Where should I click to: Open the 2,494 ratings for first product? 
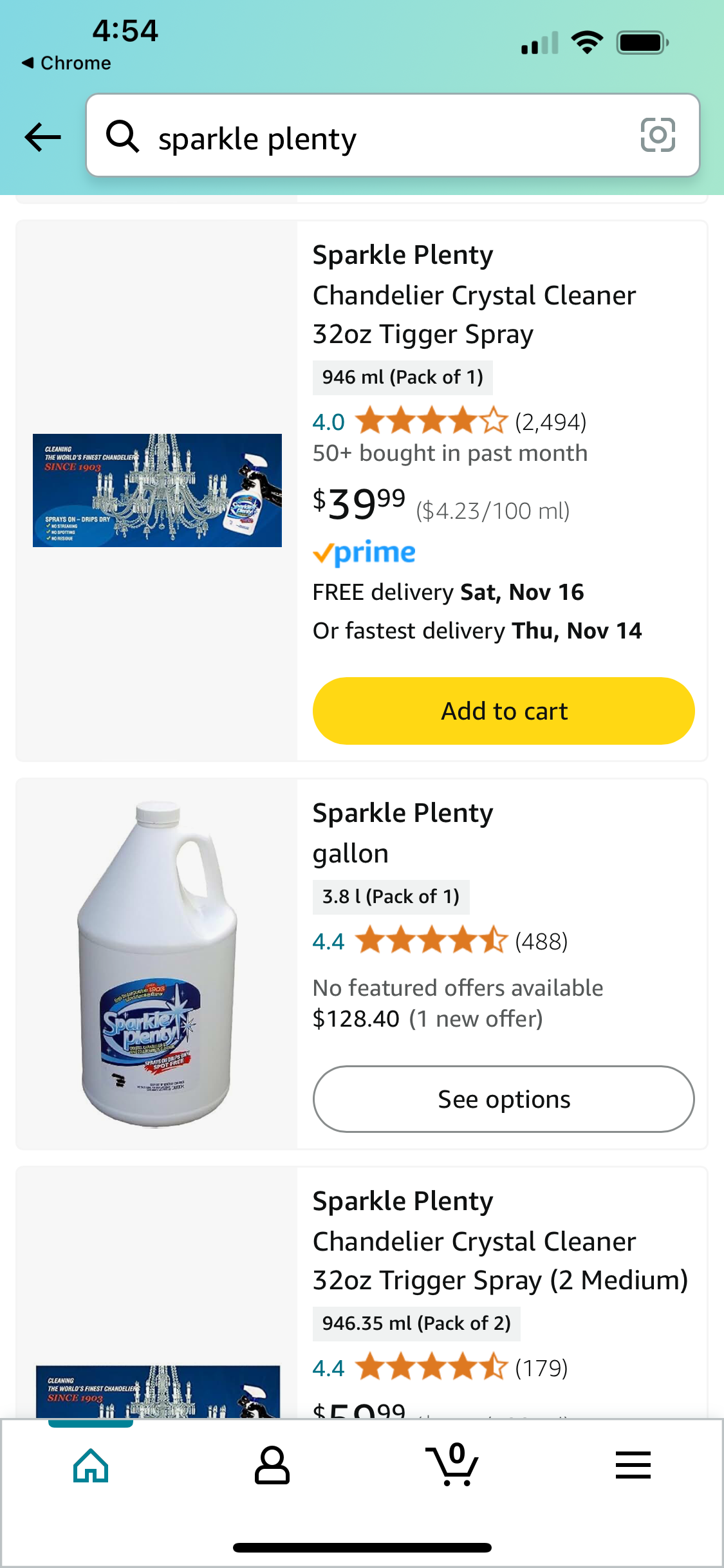pyautogui.click(x=550, y=422)
